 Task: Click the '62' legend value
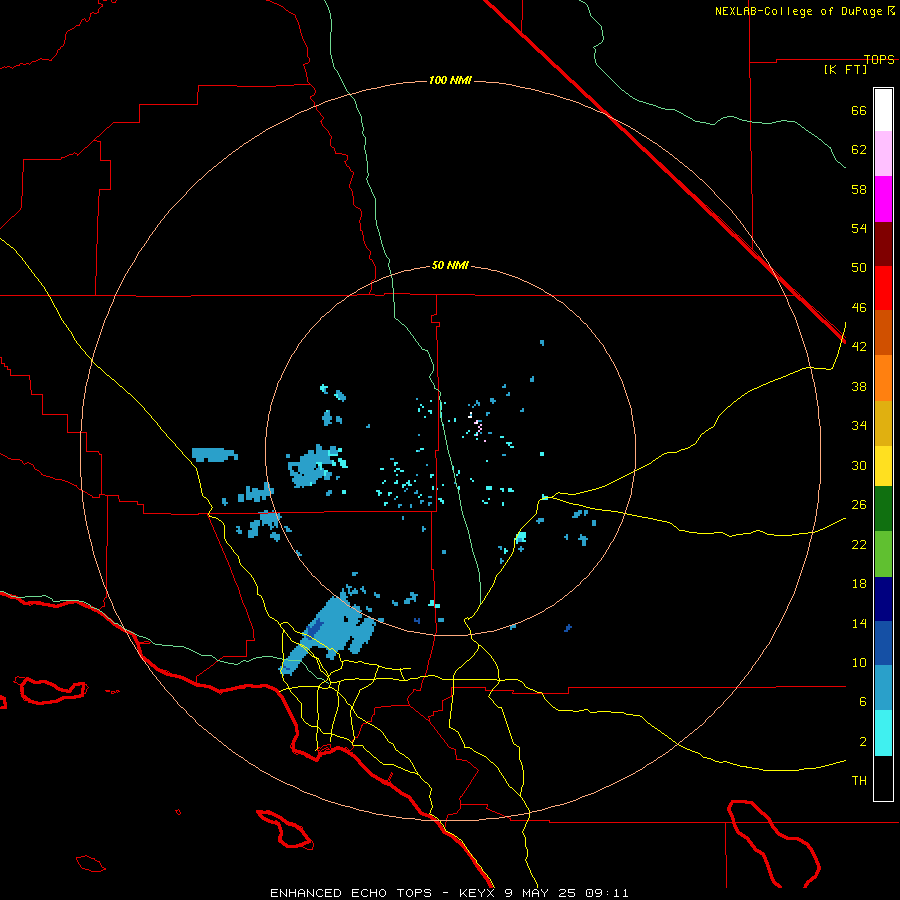859,150
